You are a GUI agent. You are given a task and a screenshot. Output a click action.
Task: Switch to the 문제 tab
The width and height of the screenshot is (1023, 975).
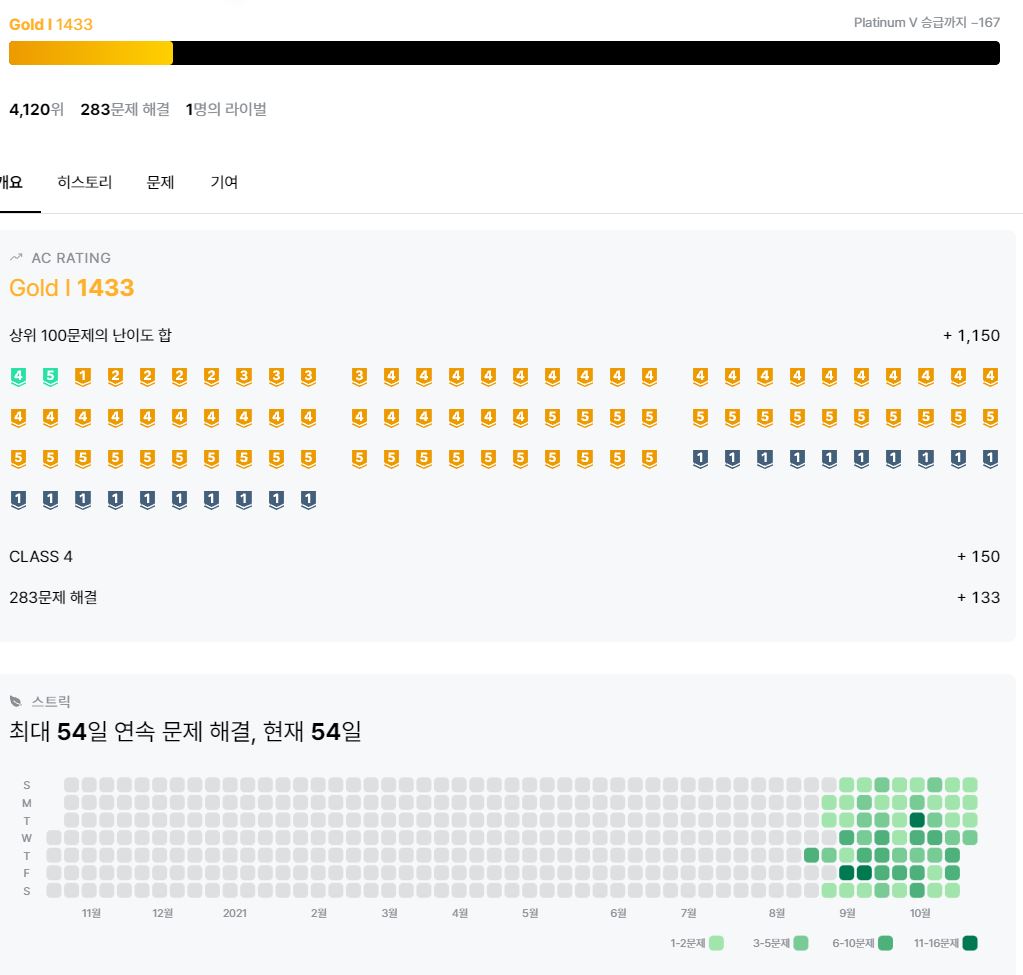point(160,182)
